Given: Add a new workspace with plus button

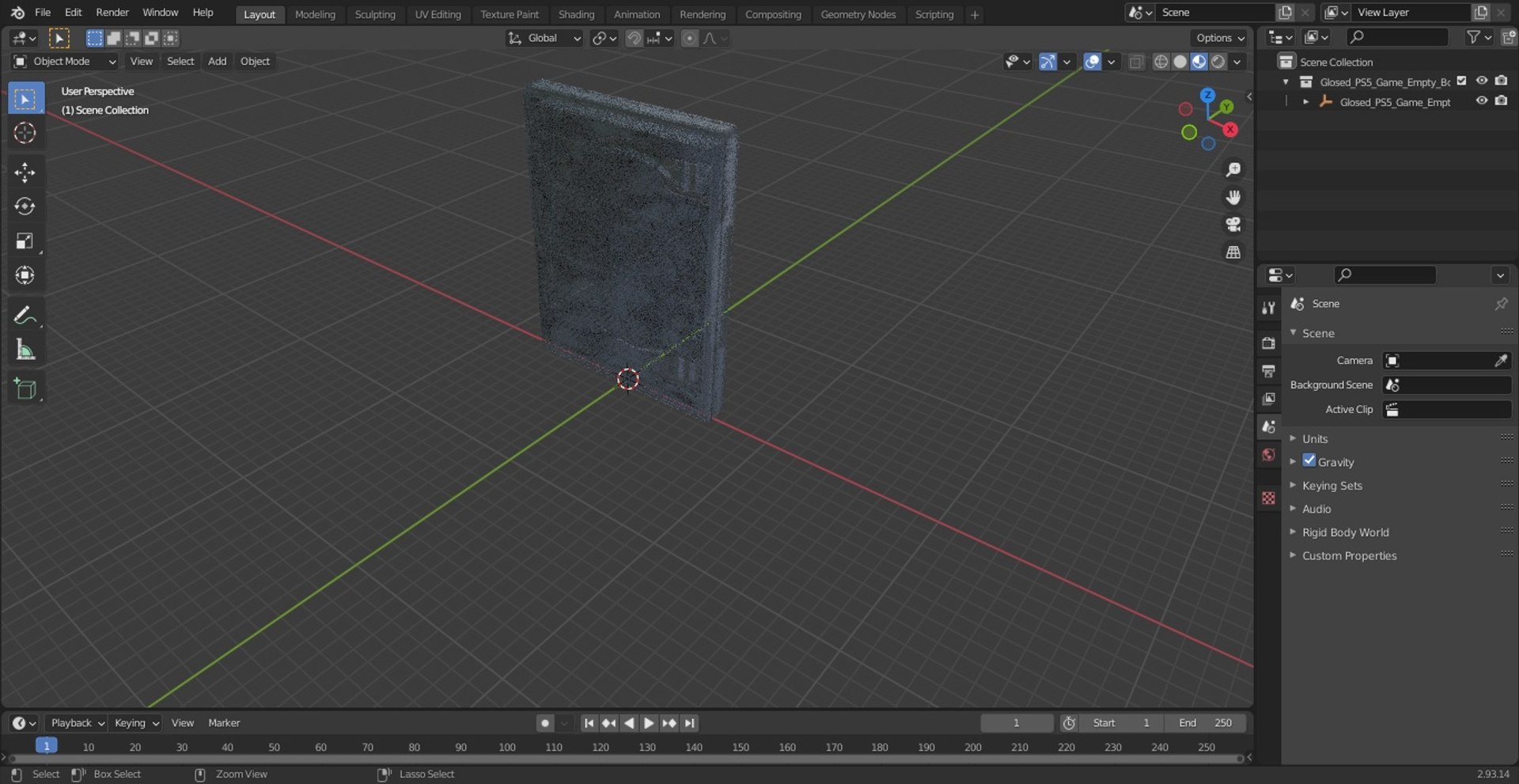Looking at the screenshot, I should [x=975, y=14].
